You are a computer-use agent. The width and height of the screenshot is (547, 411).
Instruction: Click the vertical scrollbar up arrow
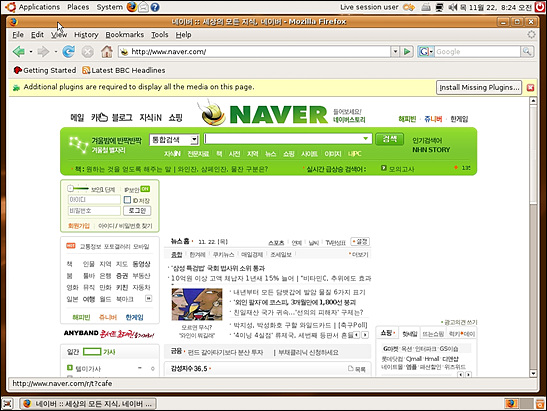pos(533,101)
